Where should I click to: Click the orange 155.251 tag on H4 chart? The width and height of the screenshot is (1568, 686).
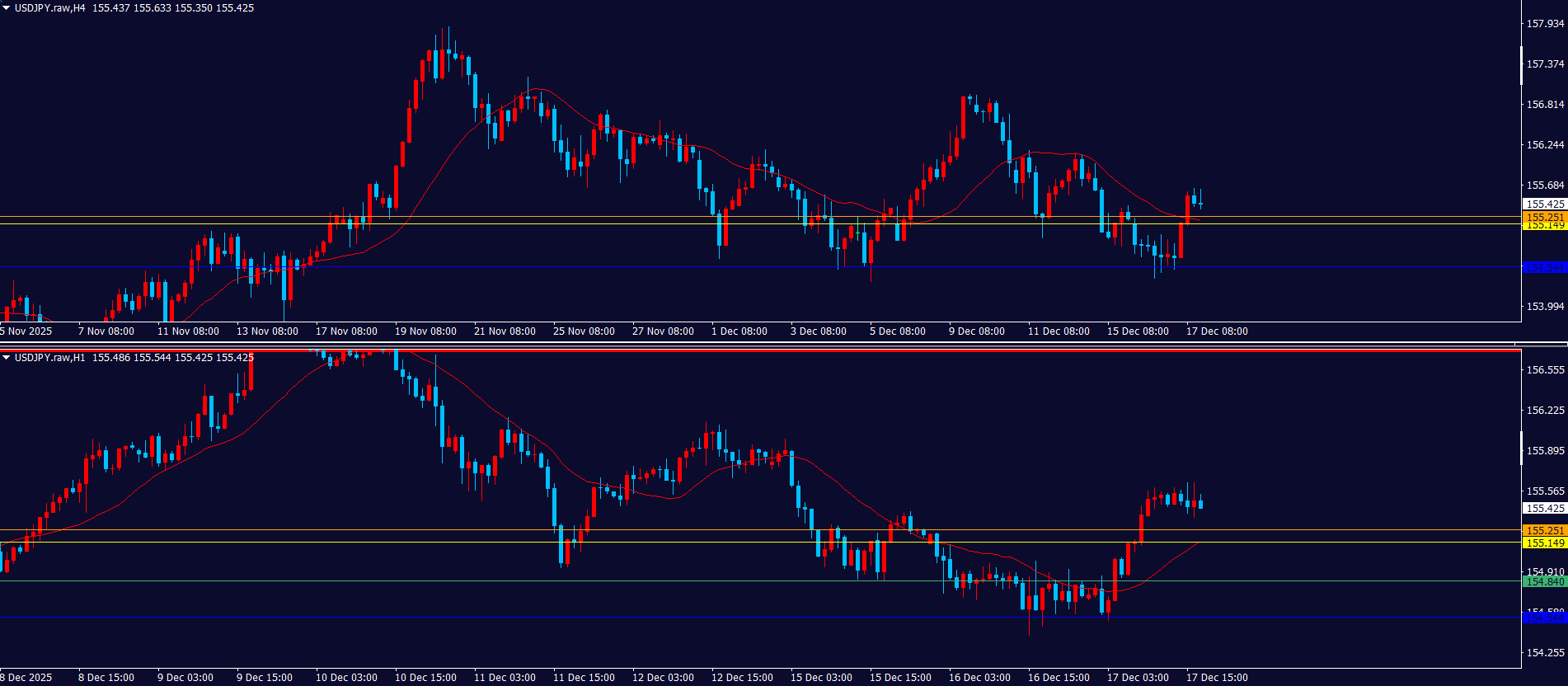(x=1544, y=217)
